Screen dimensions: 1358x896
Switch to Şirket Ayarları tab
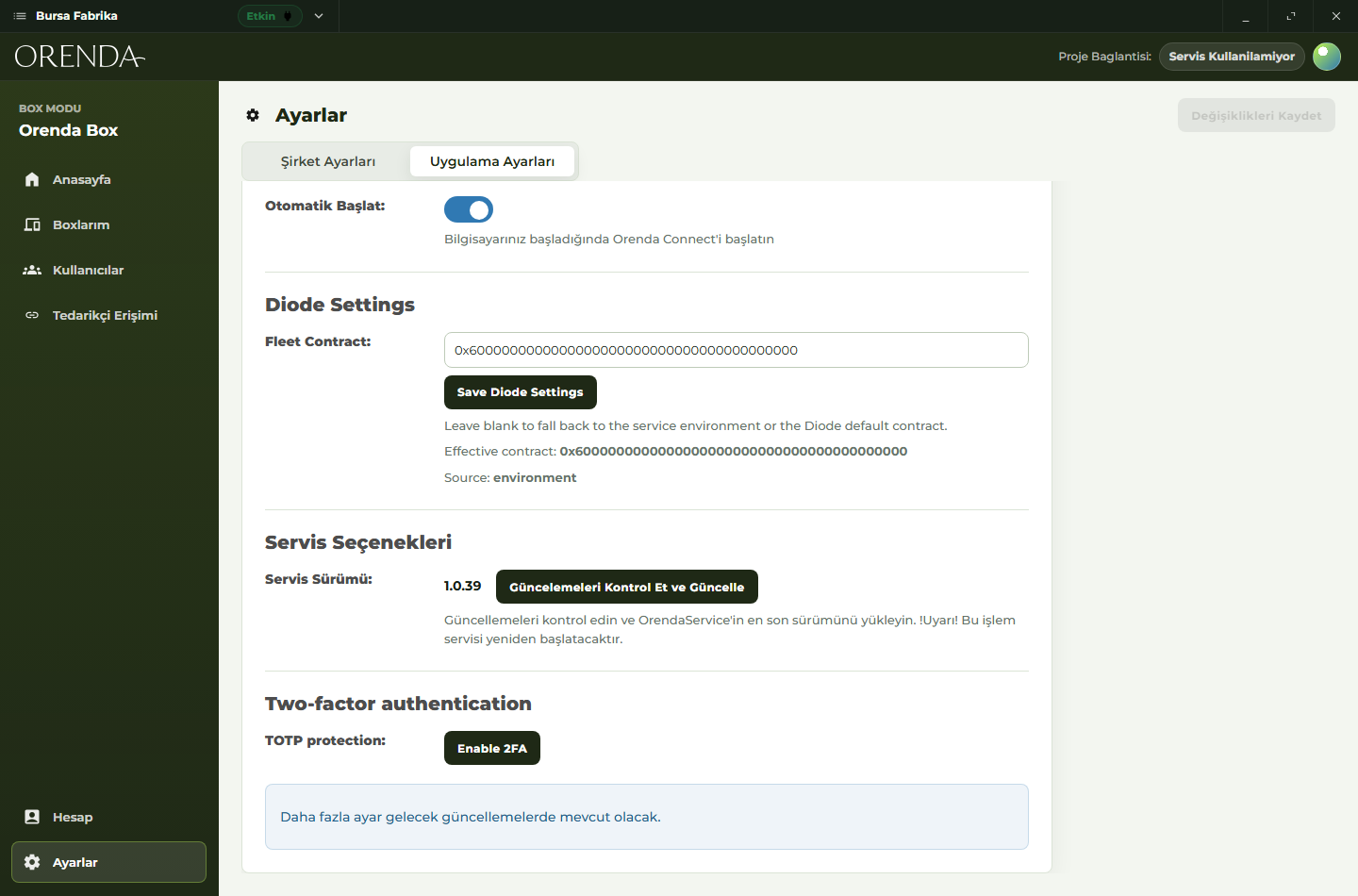pos(328,161)
